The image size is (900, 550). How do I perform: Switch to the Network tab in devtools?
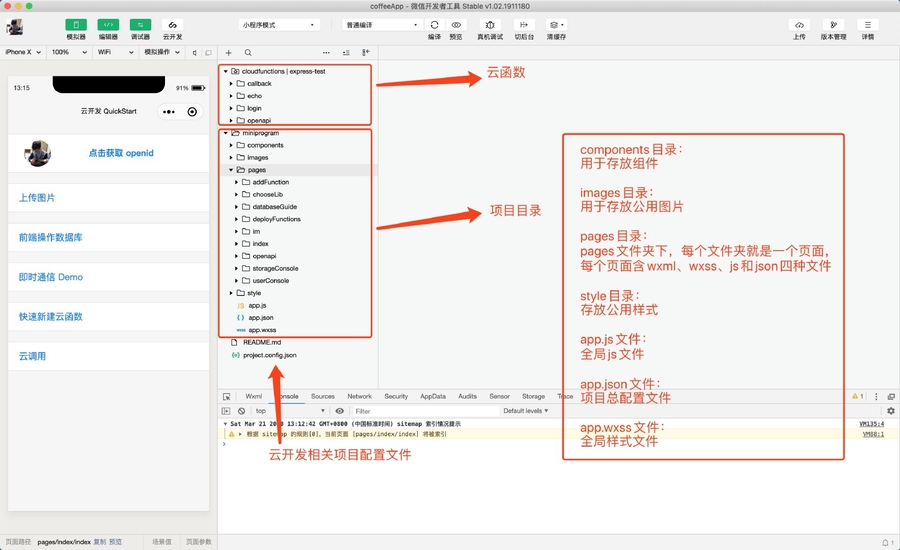click(x=359, y=396)
